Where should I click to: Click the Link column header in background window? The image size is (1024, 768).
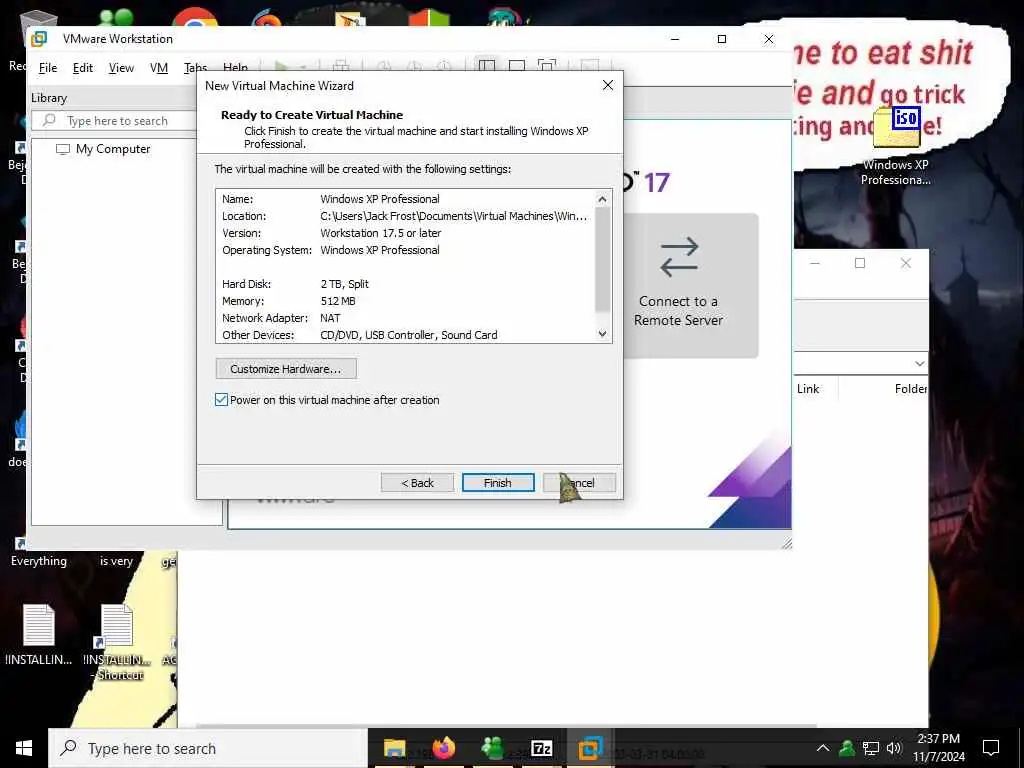tap(808, 389)
